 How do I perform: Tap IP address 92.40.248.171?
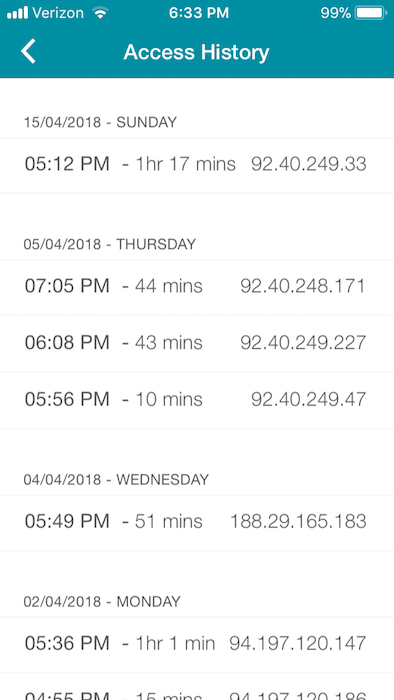coord(303,286)
